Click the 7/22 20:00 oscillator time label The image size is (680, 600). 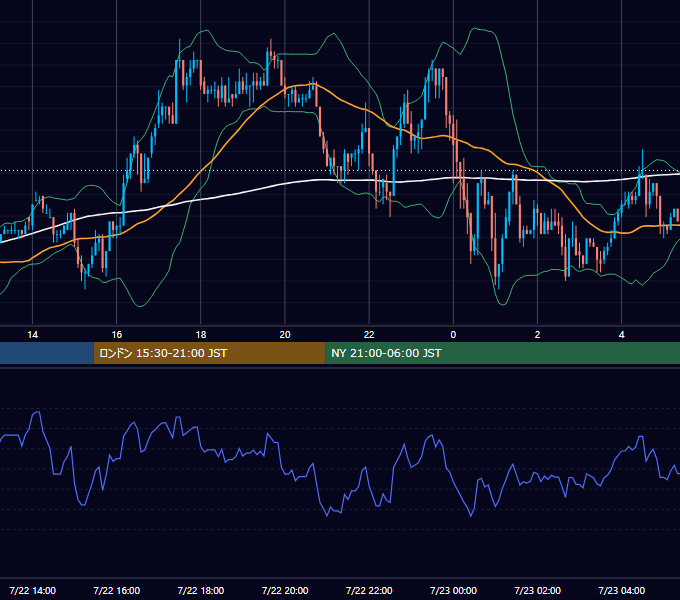[285, 590]
